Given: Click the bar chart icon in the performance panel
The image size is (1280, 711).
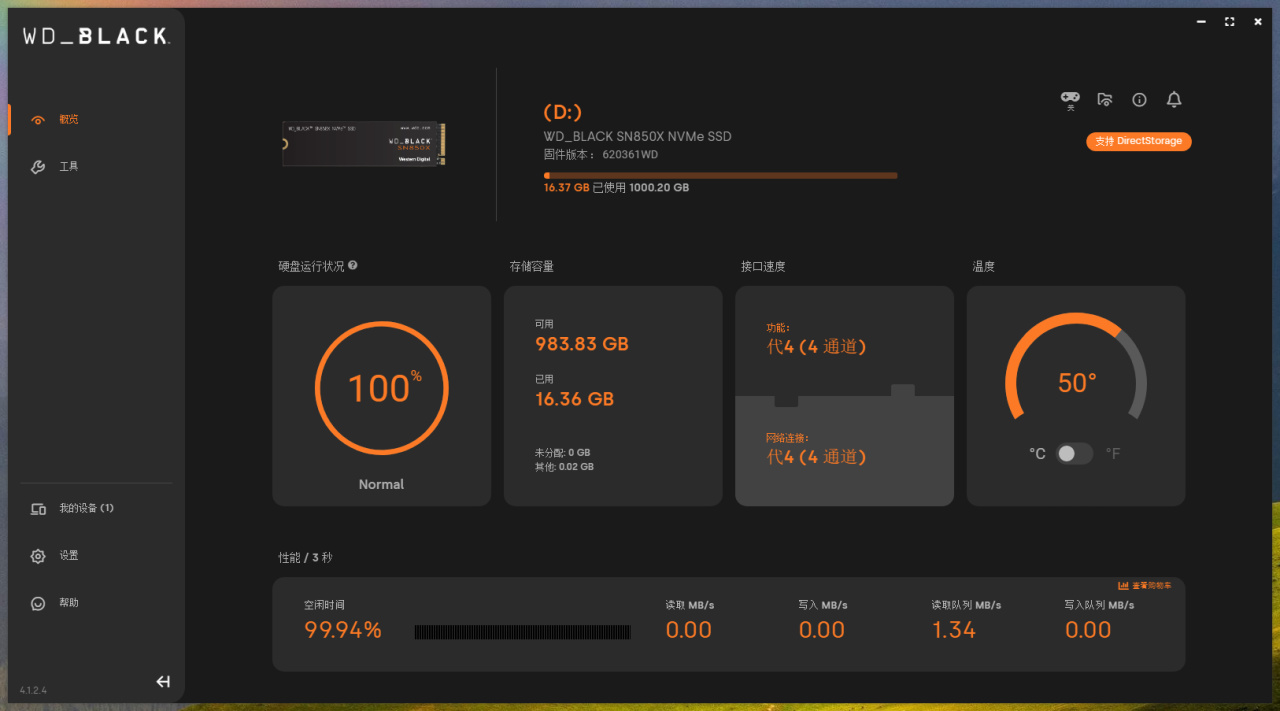Looking at the screenshot, I should tap(1123, 585).
